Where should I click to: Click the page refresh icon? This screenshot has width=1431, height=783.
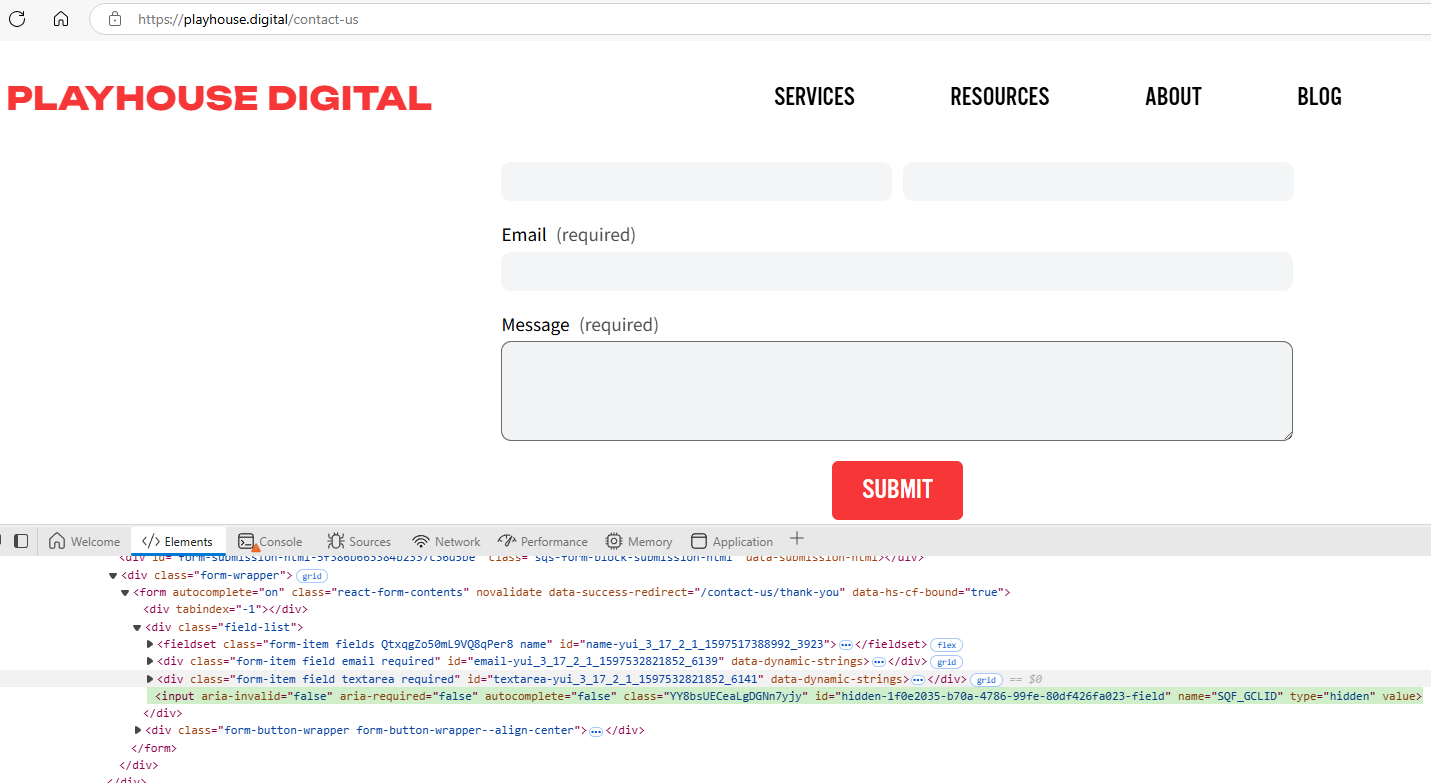(17, 19)
